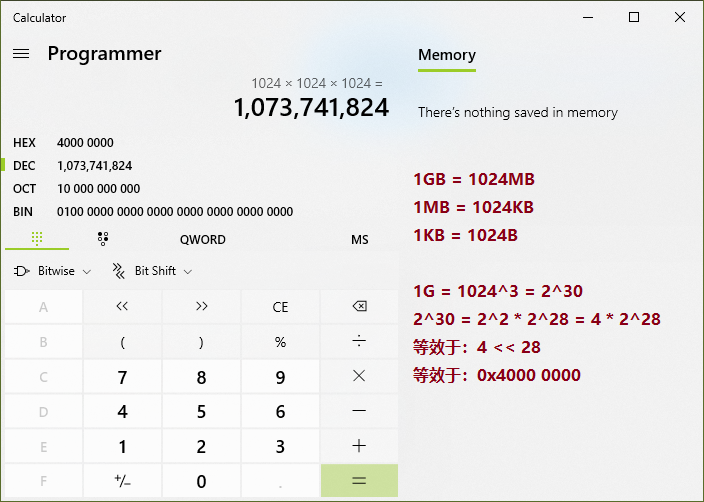Click digit 6 key
Viewport: 704px width, 502px height.
point(280,411)
